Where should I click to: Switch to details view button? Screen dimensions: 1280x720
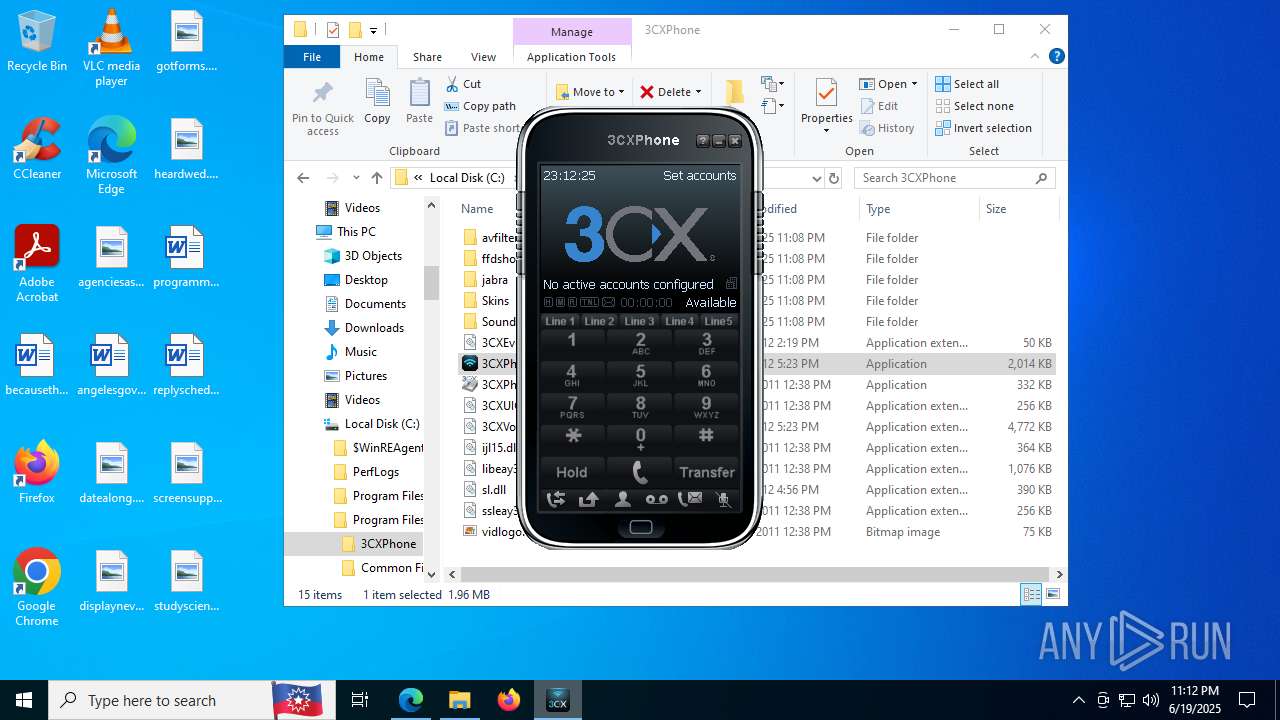point(1031,594)
